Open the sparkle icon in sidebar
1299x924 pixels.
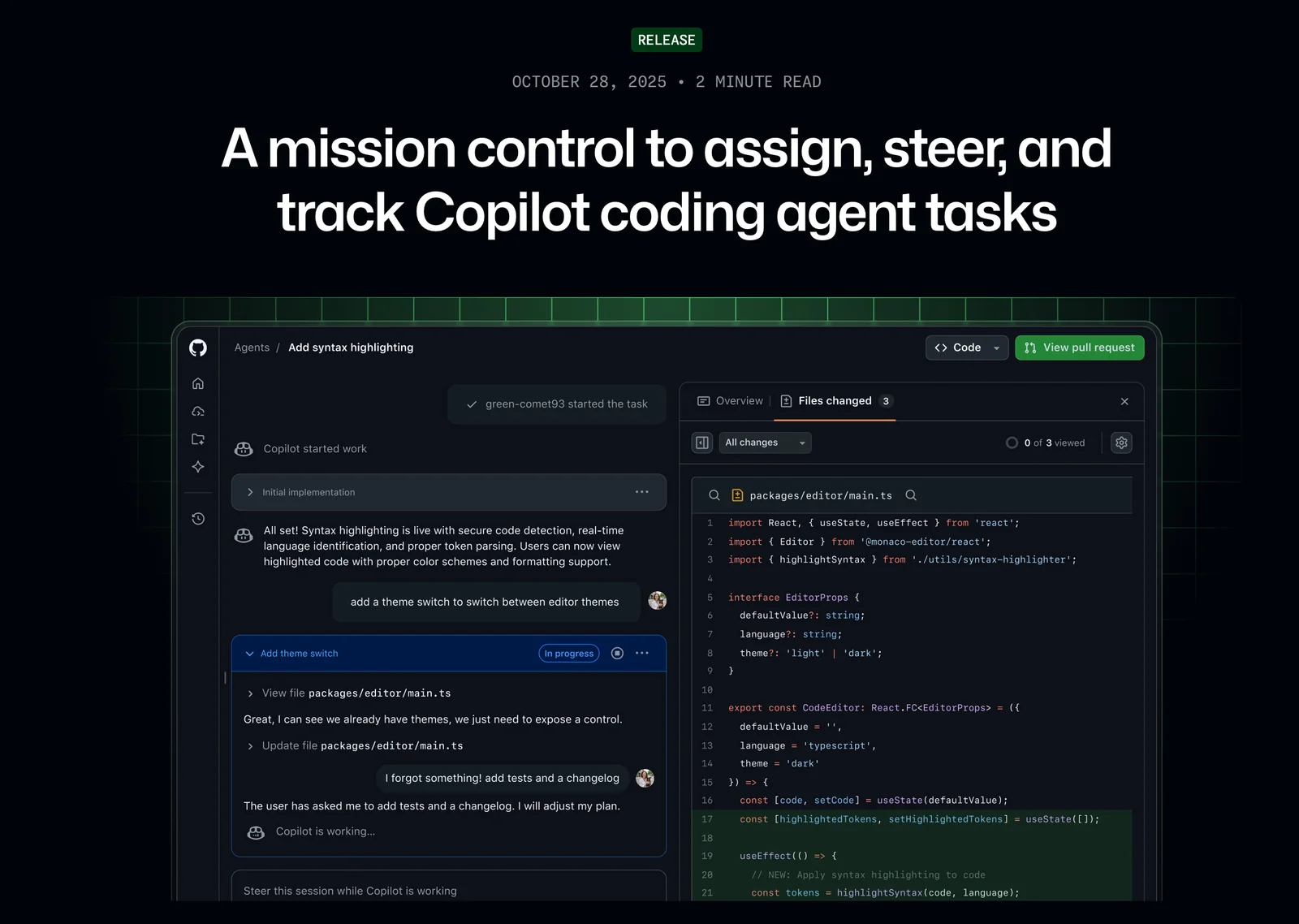pyautogui.click(x=198, y=467)
